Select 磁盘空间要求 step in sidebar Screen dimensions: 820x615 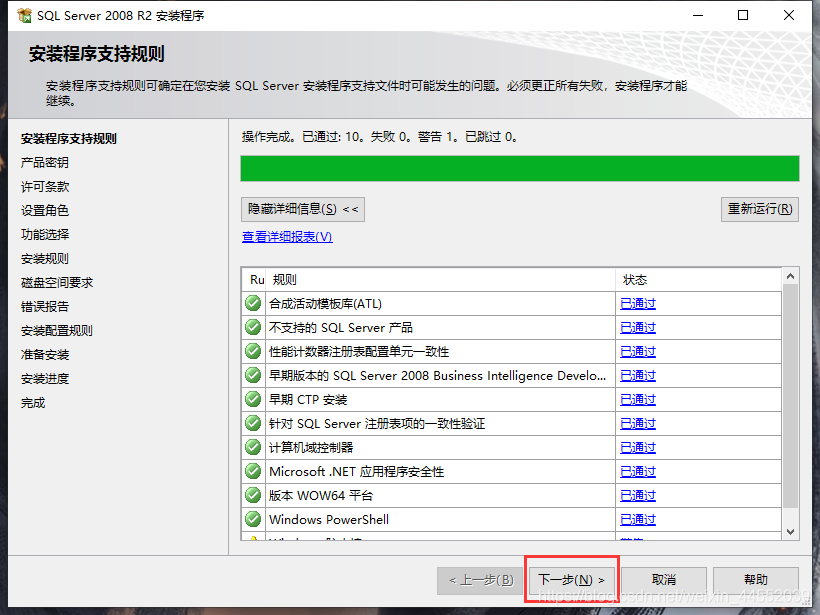coord(56,283)
